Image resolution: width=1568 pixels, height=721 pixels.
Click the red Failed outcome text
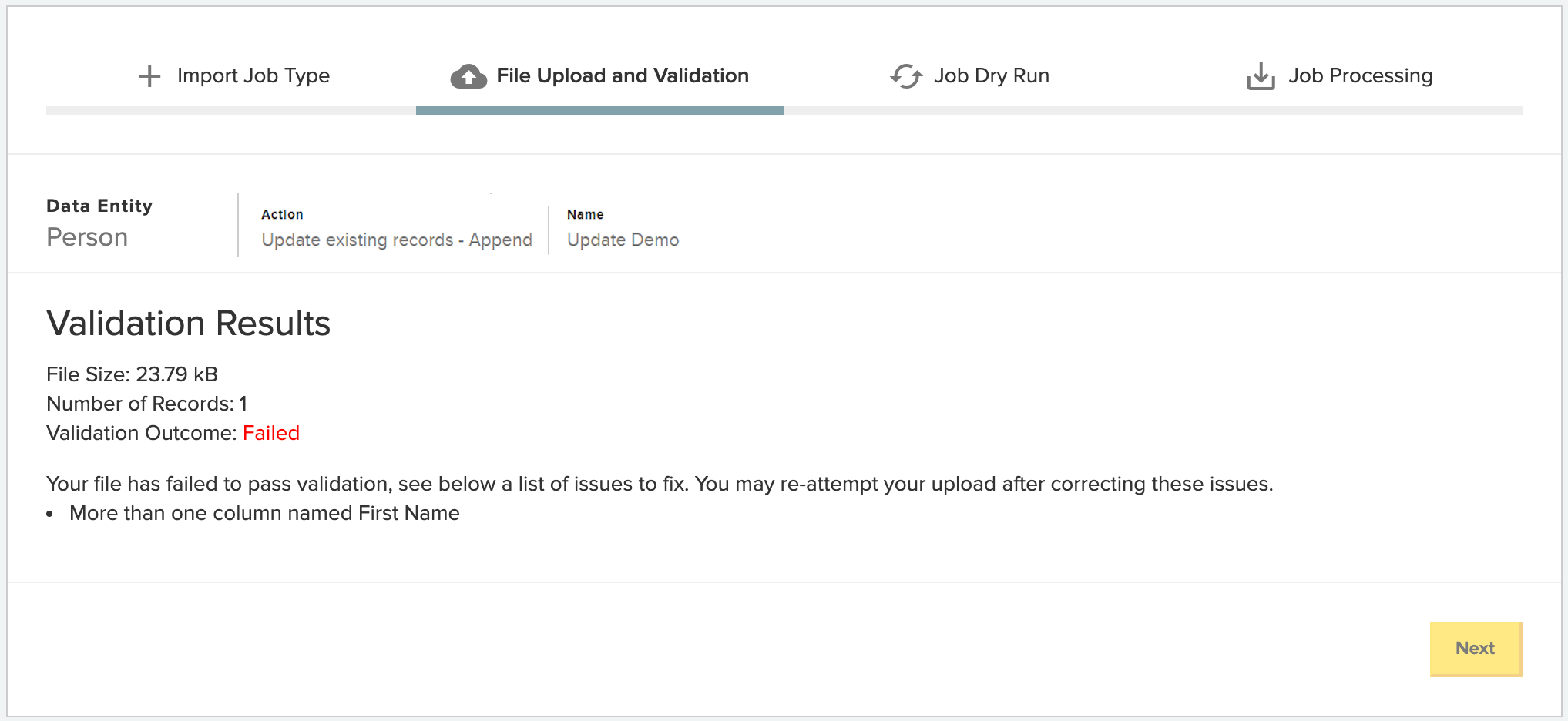tap(271, 433)
